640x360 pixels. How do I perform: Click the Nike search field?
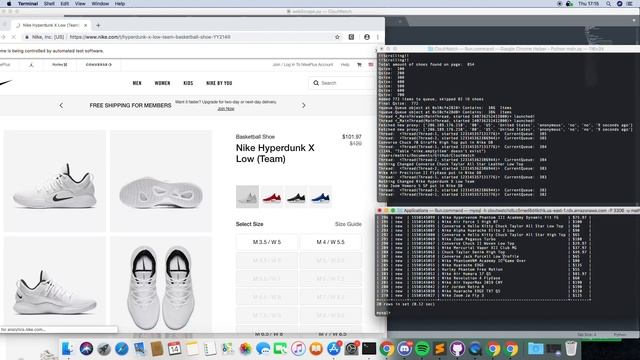click(341, 83)
